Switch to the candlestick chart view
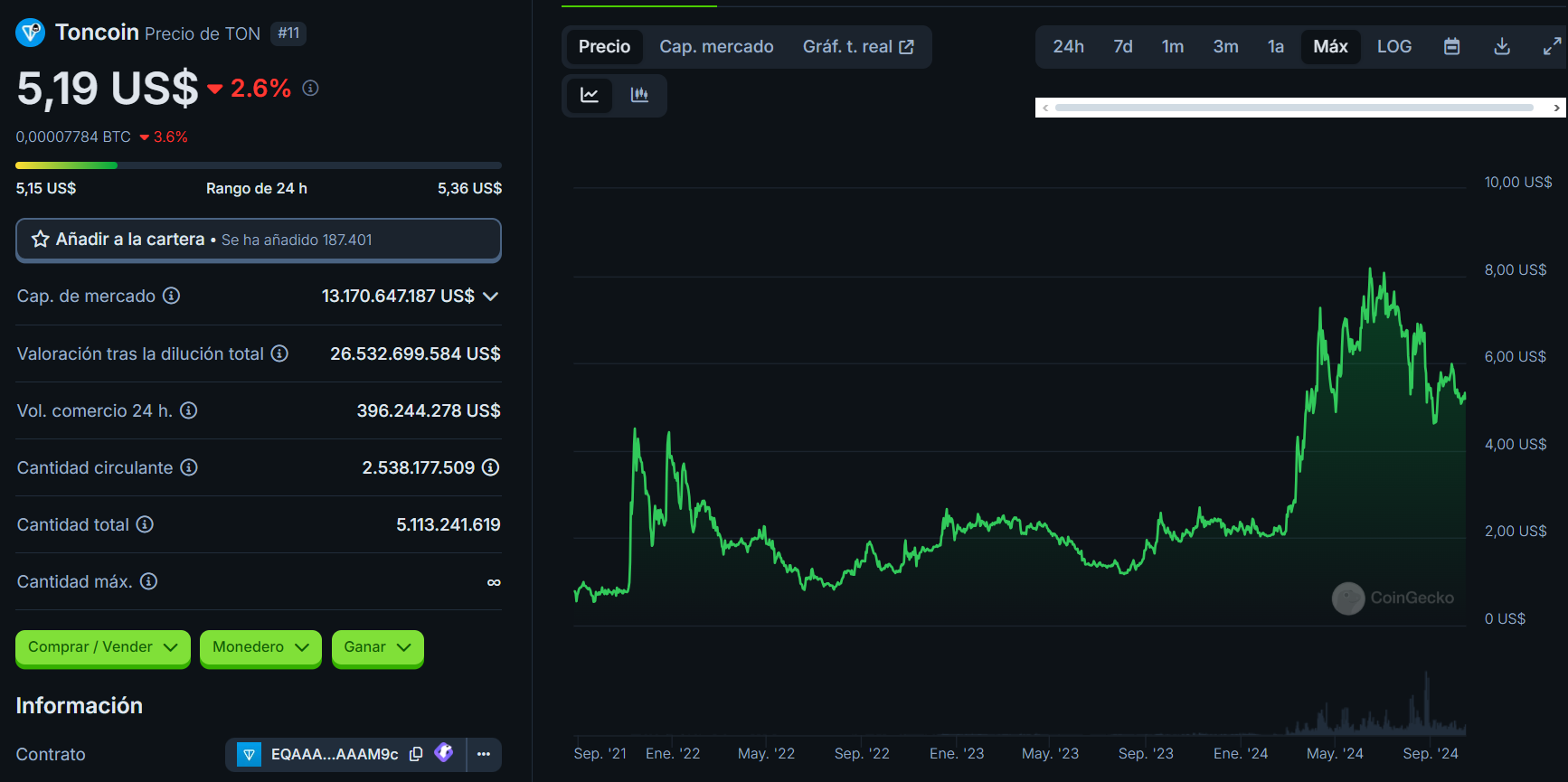This screenshot has height=782, width=1568. (x=639, y=95)
